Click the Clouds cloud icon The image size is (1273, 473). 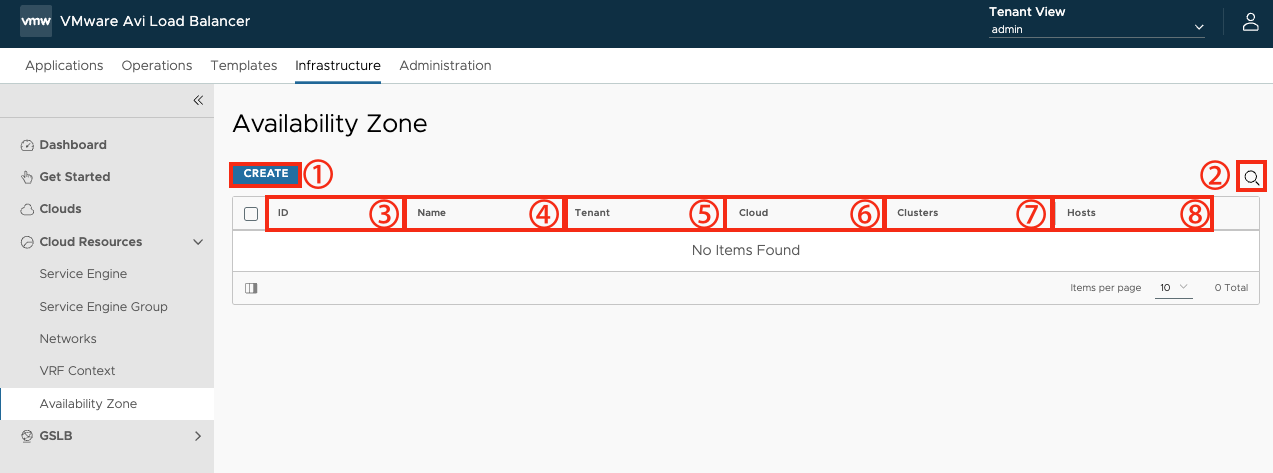click(x=27, y=209)
